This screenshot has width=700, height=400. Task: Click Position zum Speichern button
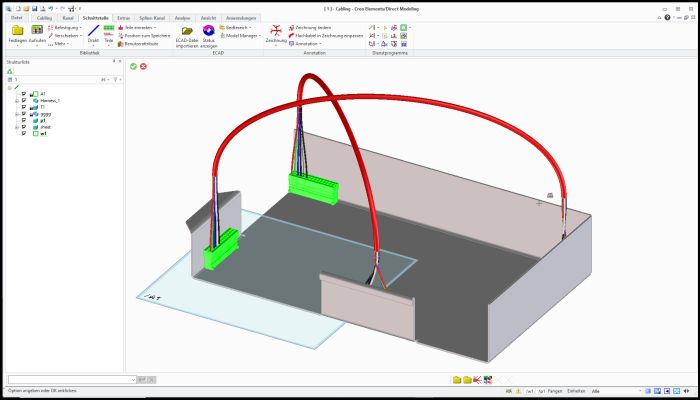[146, 35]
